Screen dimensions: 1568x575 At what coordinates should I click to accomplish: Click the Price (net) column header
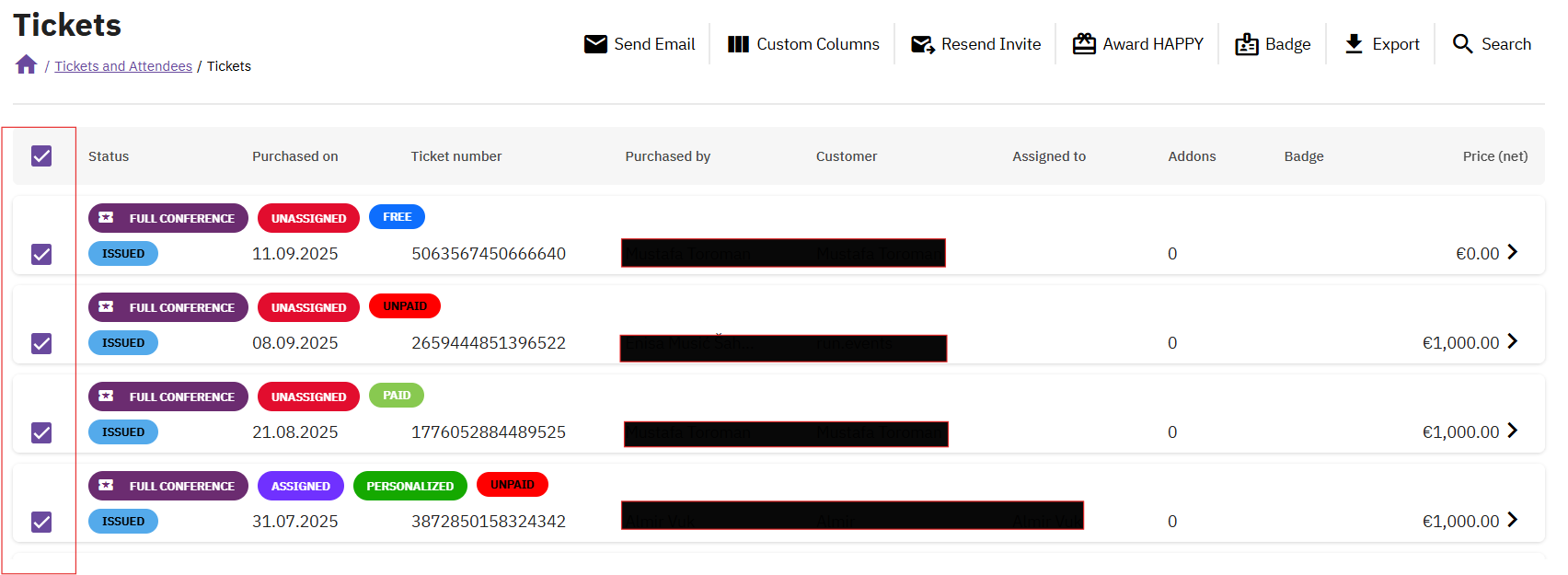1494,156
